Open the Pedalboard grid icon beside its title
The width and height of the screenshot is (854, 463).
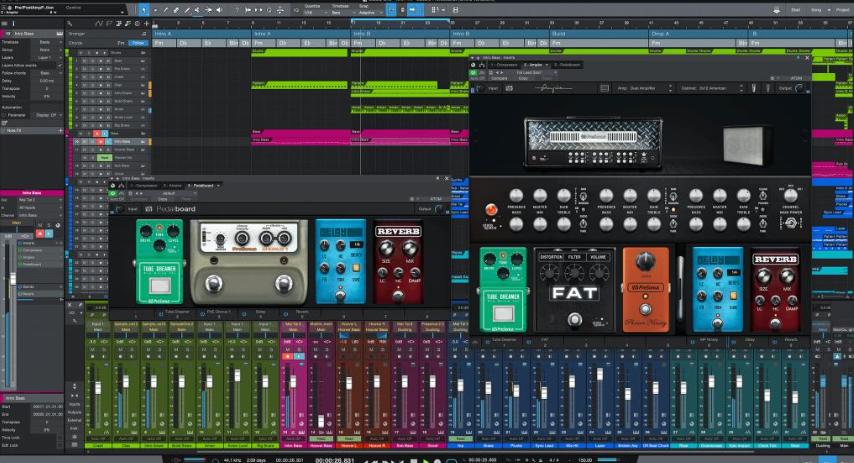tap(149, 209)
